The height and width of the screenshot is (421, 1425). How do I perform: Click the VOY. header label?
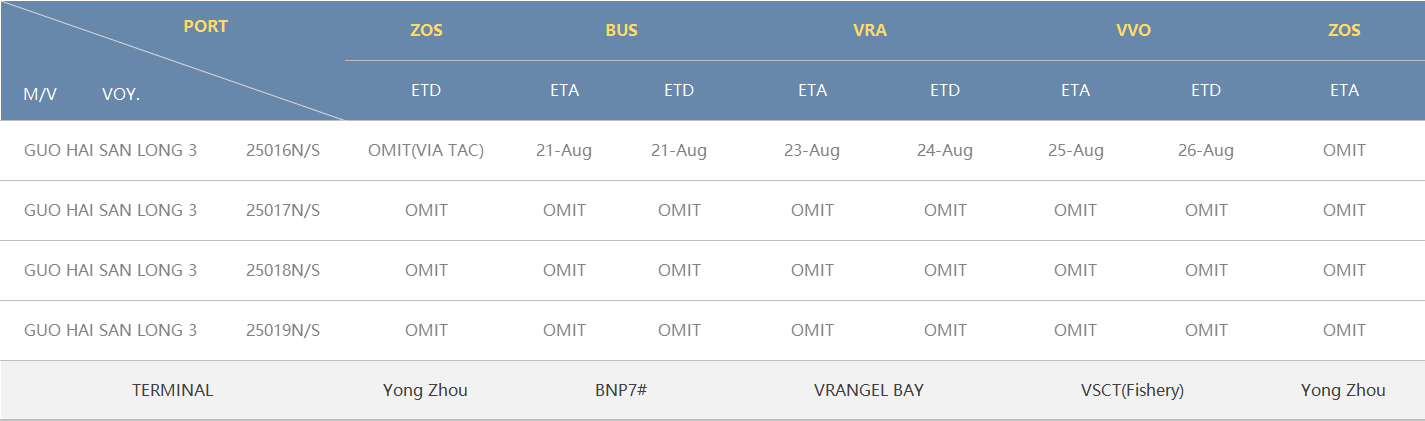[121, 95]
